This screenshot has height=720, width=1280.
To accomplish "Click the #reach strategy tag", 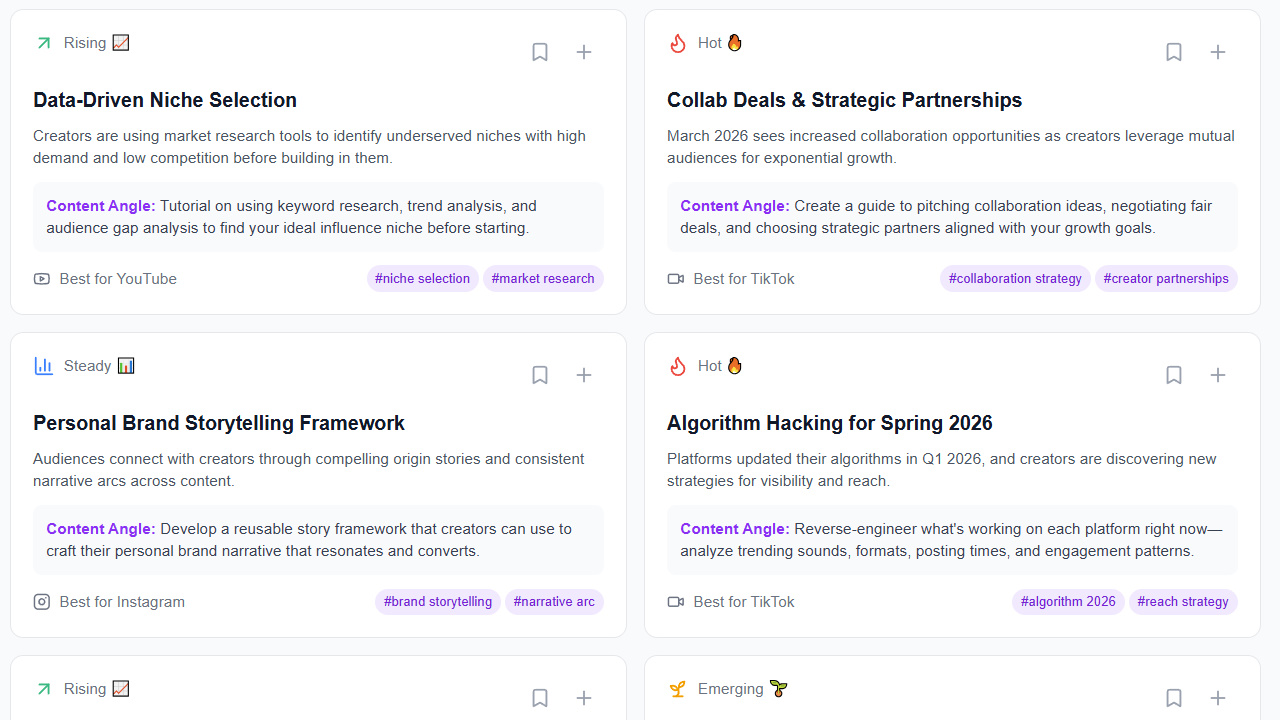I will point(1183,602).
